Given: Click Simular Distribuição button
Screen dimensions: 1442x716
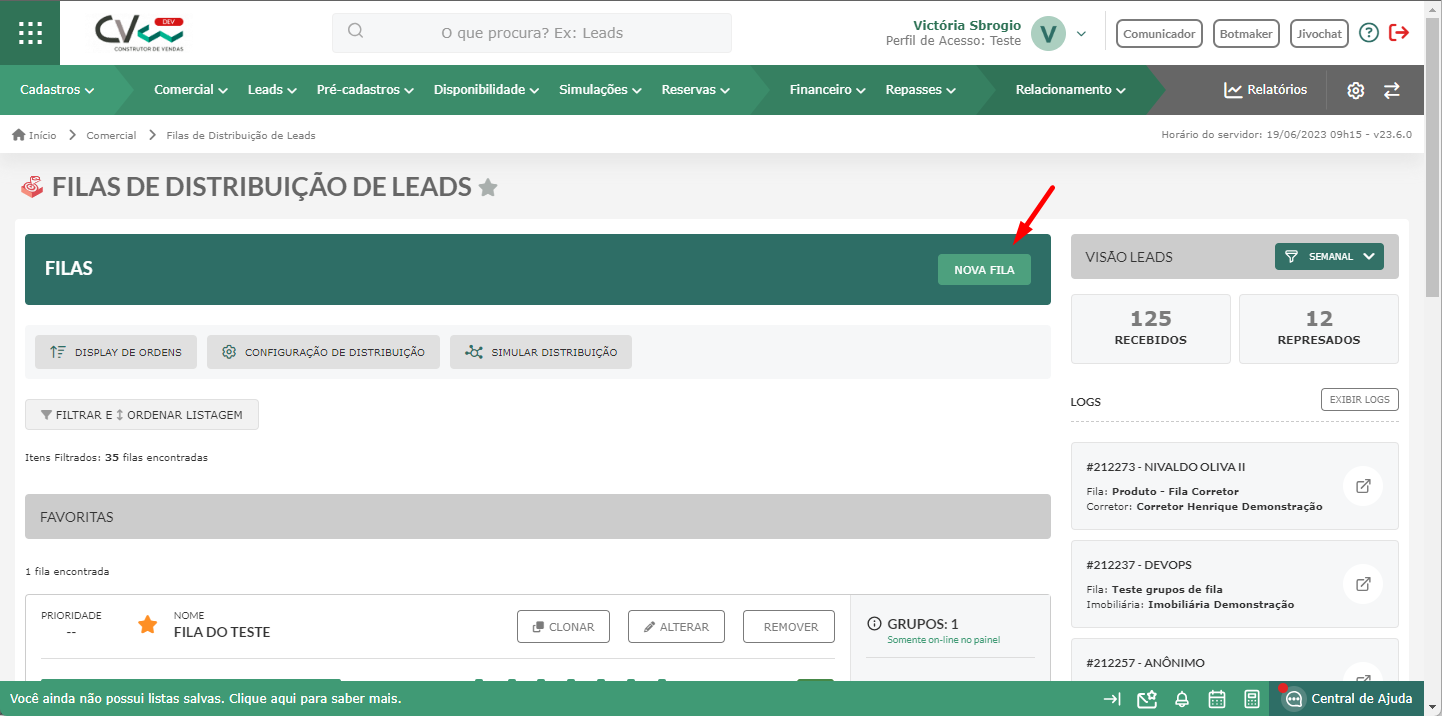Looking at the screenshot, I should click(541, 352).
